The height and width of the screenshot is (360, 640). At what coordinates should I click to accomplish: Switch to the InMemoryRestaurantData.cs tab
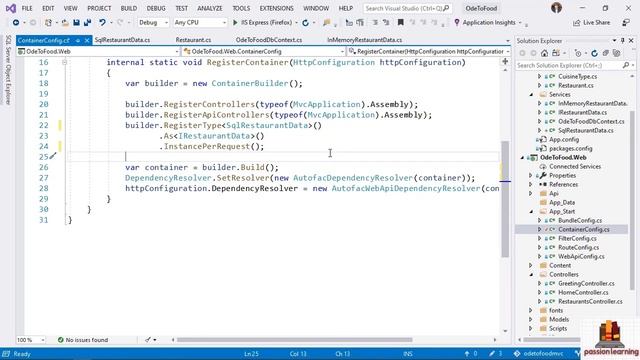pos(364,40)
